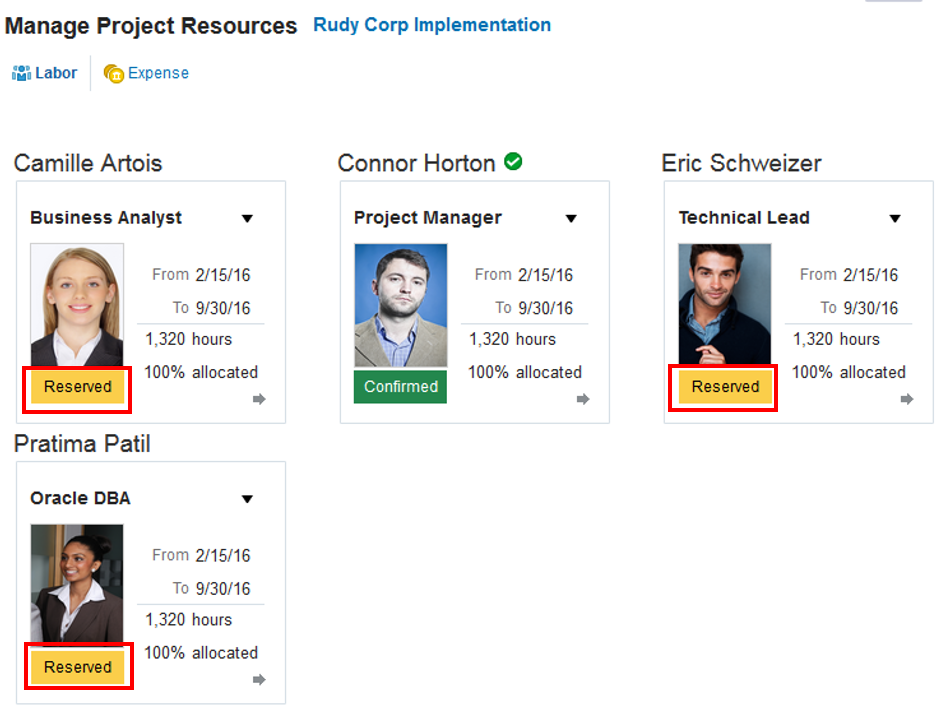Open Business Analyst dropdown menu
945x722 pixels.
(x=248, y=218)
